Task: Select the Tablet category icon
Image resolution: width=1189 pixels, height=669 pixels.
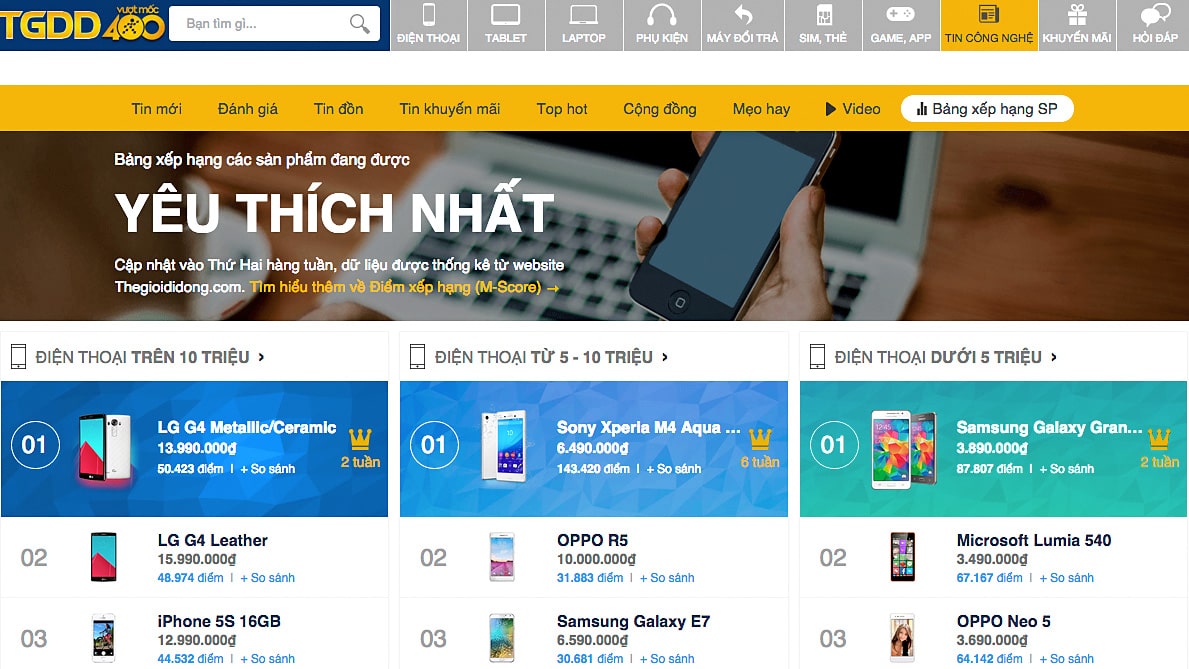Action: [506, 17]
